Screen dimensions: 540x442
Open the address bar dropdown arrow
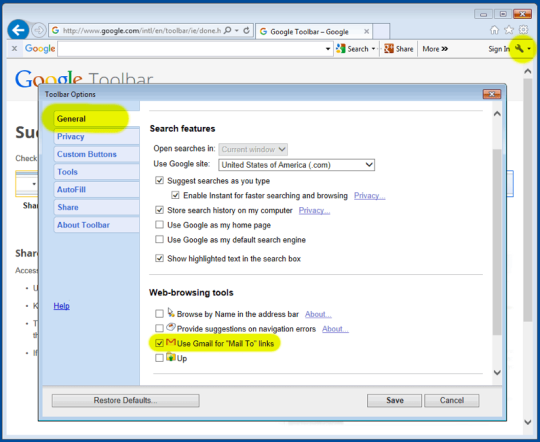tap(237, 30)
